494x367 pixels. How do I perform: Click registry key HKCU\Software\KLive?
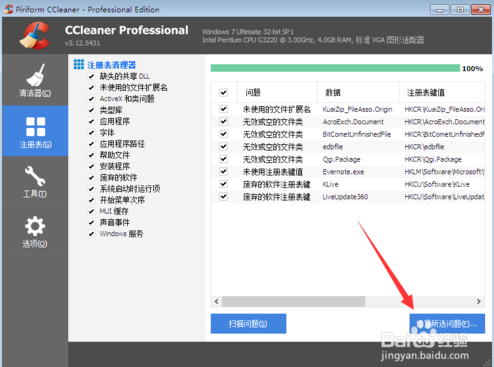[x=437, y=184]
